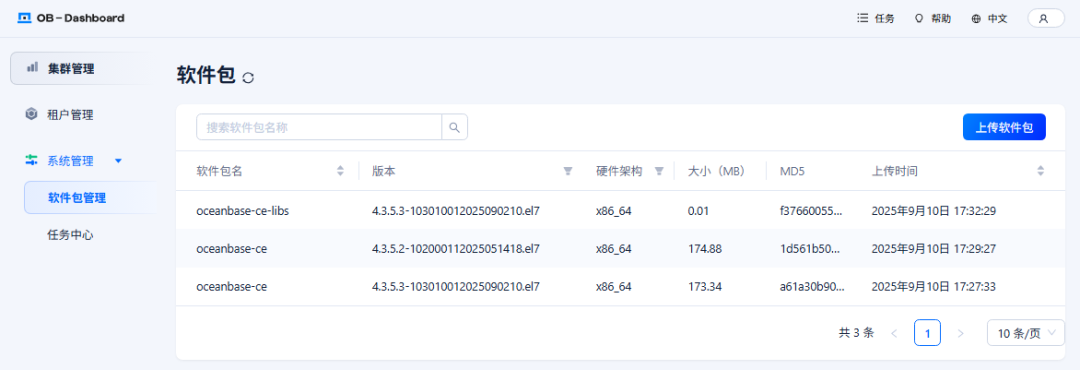Sort by 软件包名 column sort arrows
The height and width of the screenshot is (370, 1080).
click(x=340, y=171)
